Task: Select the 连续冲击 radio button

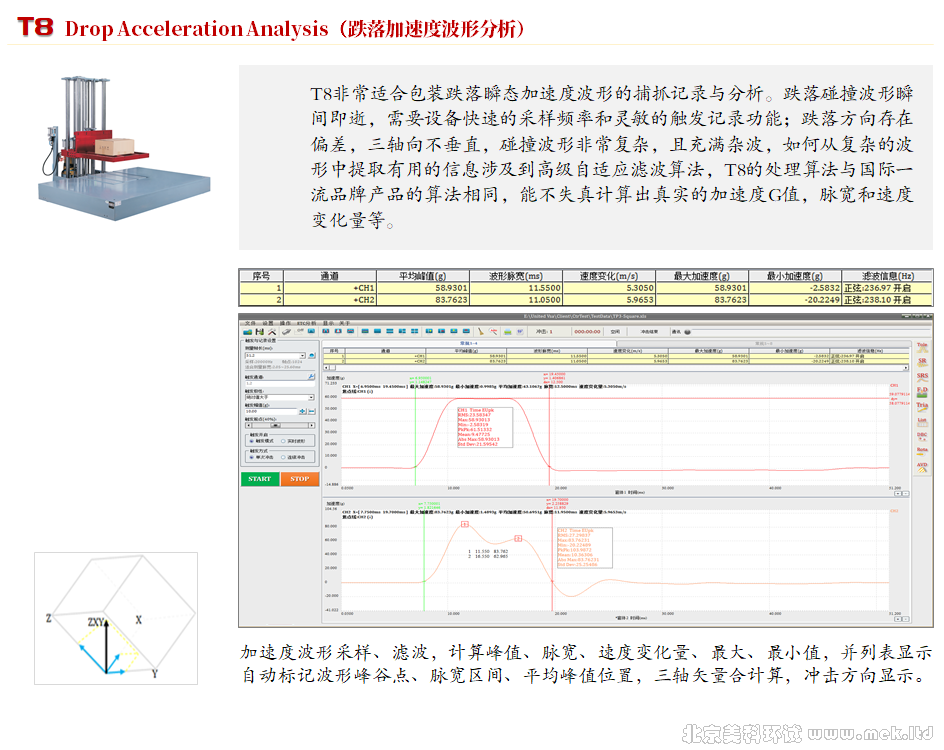Action: (283, 457)
